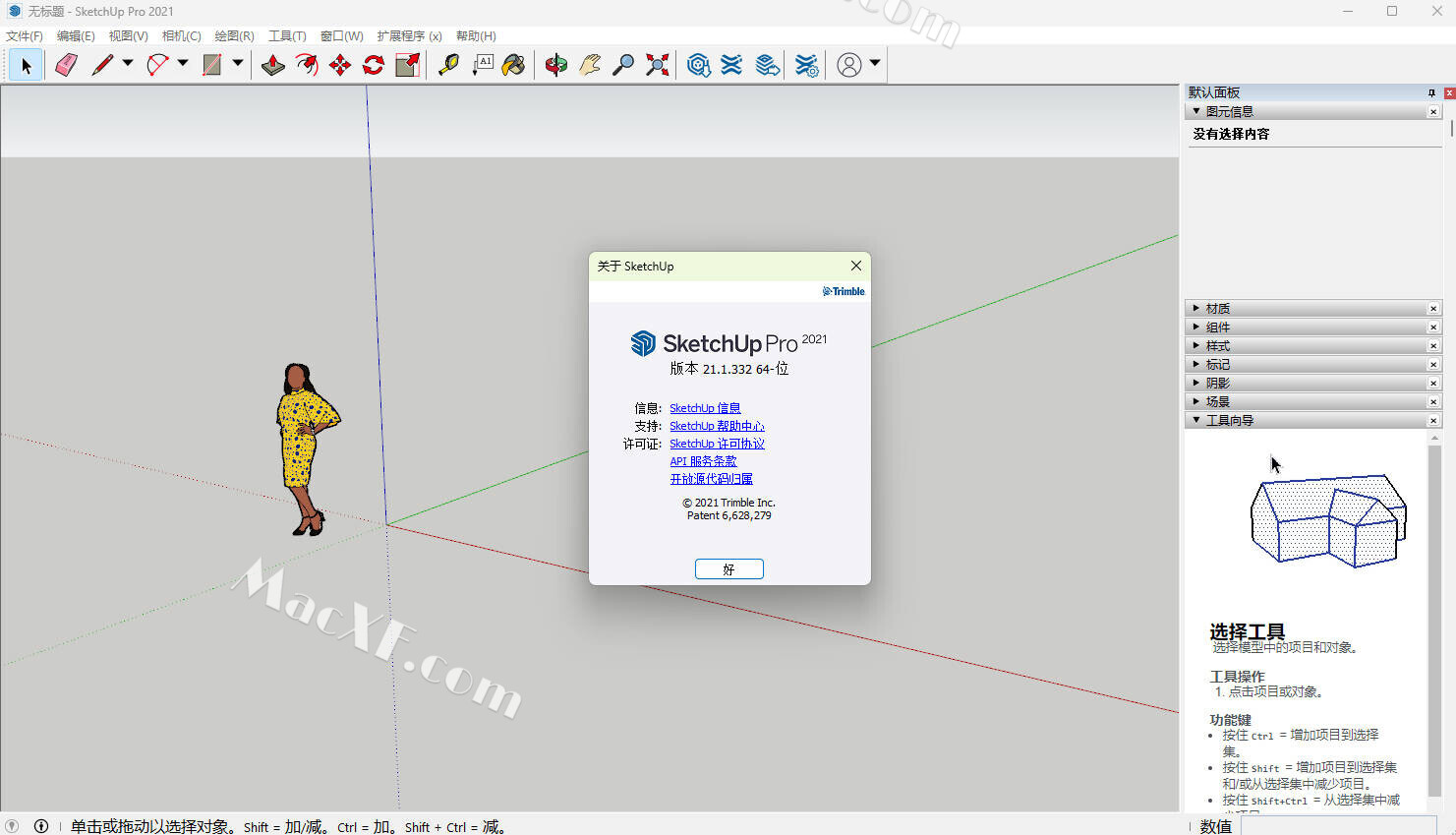This screenshot has width=1456, height=835.
Task: Activate the Move tool
Action: pyautogui.click(x=340, y=65)
